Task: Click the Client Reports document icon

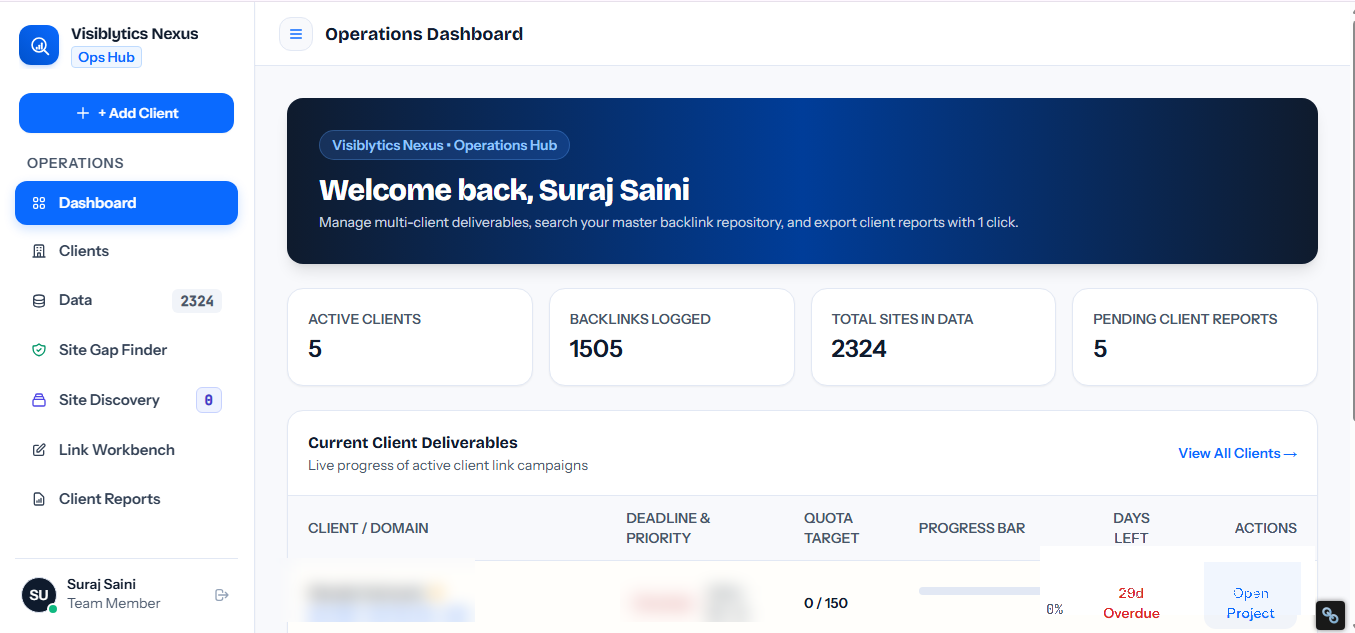Action: (x=39, y=499)
